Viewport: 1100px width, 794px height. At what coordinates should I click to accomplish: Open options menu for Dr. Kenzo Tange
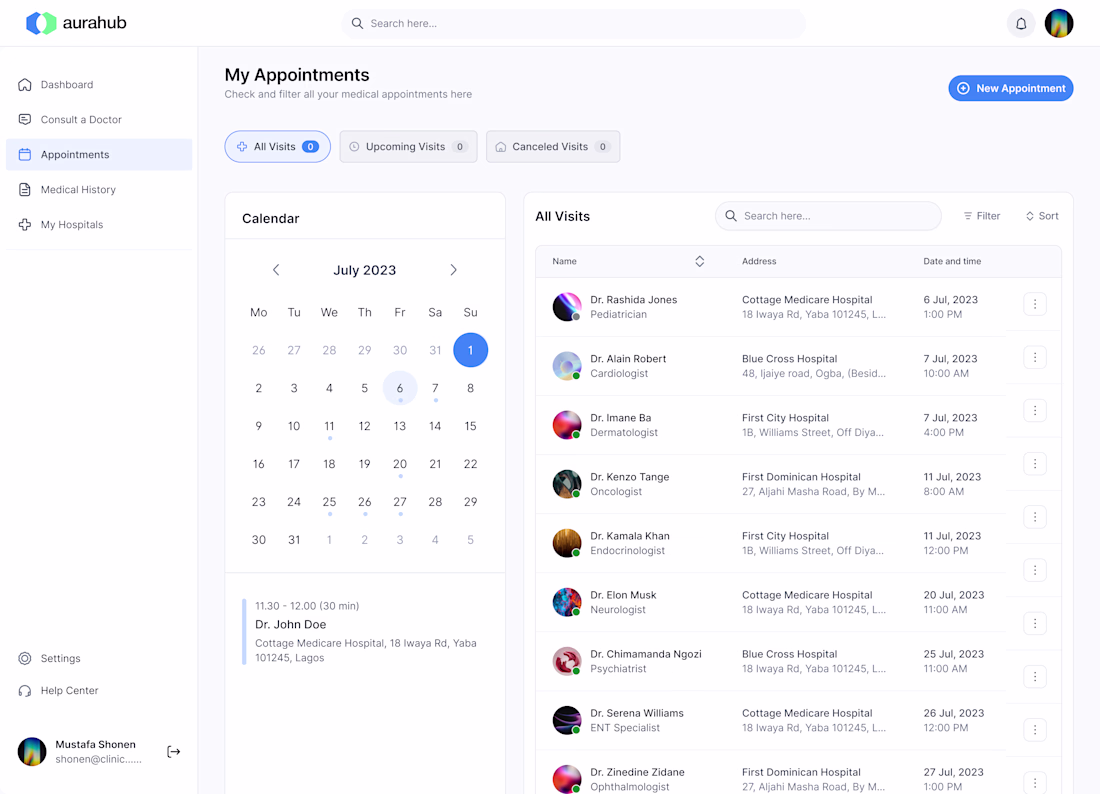click(1035, 464)
